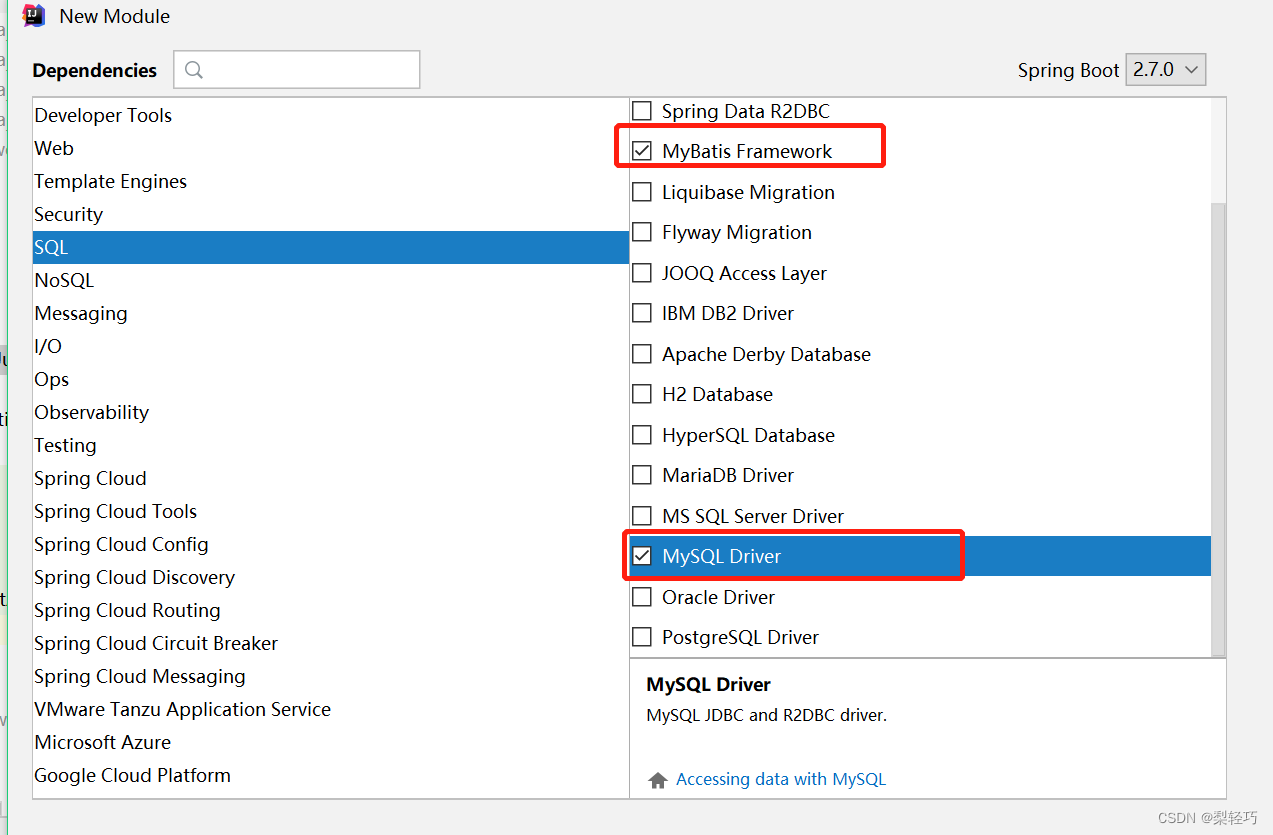Enable the PostgreSQL Driver checkbox

pos(641,637)
